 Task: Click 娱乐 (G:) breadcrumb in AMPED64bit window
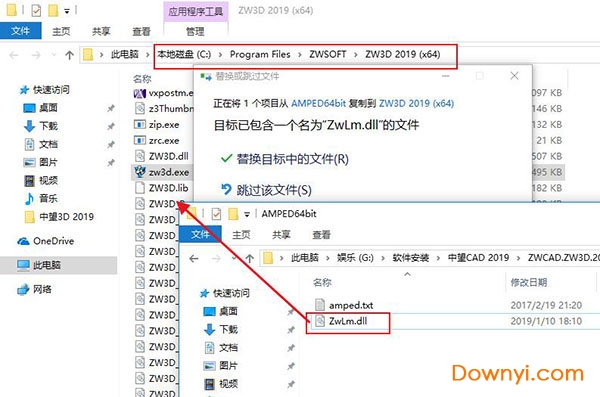click(355, 258)
